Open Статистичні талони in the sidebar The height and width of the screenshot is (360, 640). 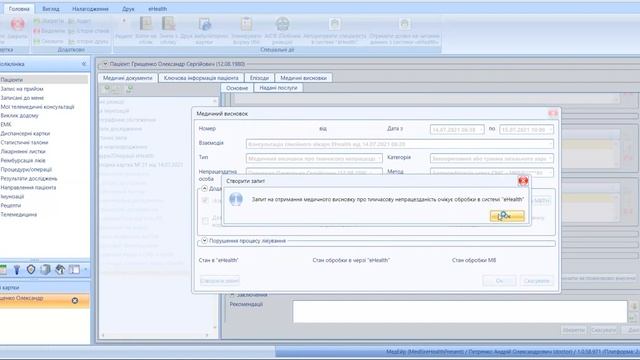coord(24,142)
